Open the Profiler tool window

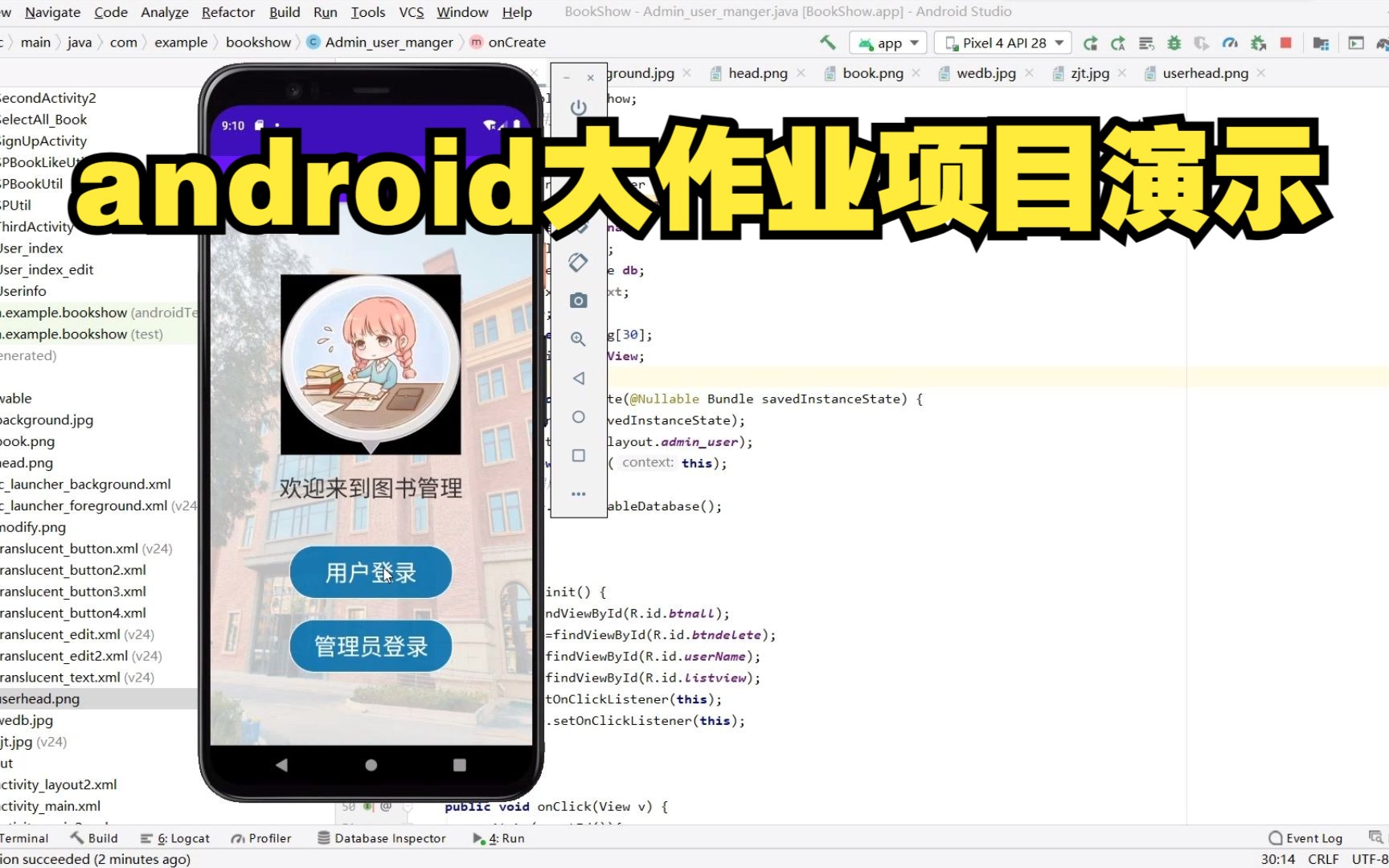coord(261,838)
